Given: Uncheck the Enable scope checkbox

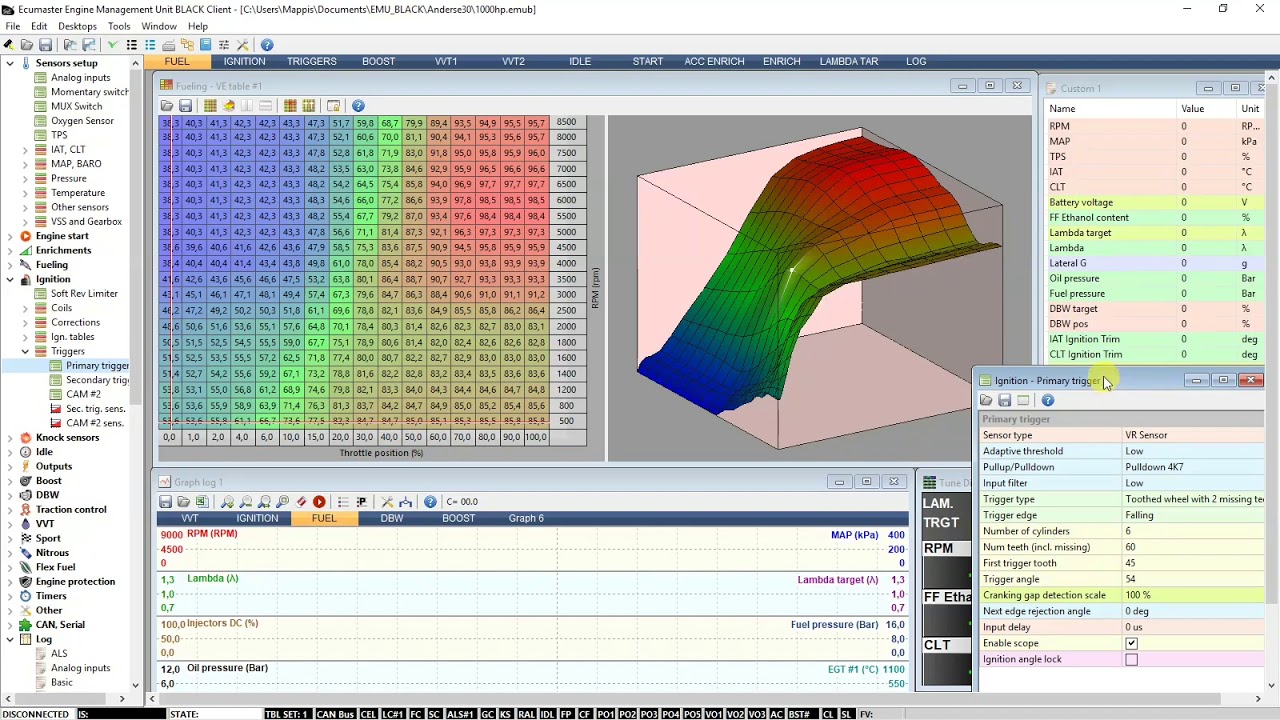Looking at the screenshot, I should click(1131, 643).
